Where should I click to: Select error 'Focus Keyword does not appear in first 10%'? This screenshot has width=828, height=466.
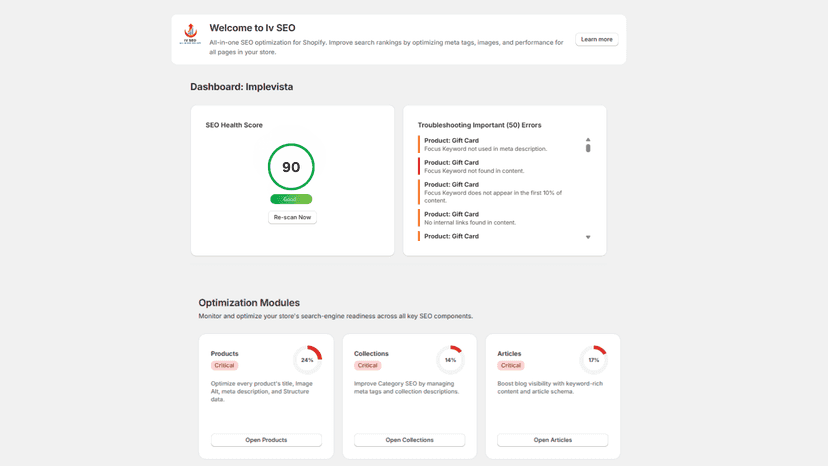496,192
